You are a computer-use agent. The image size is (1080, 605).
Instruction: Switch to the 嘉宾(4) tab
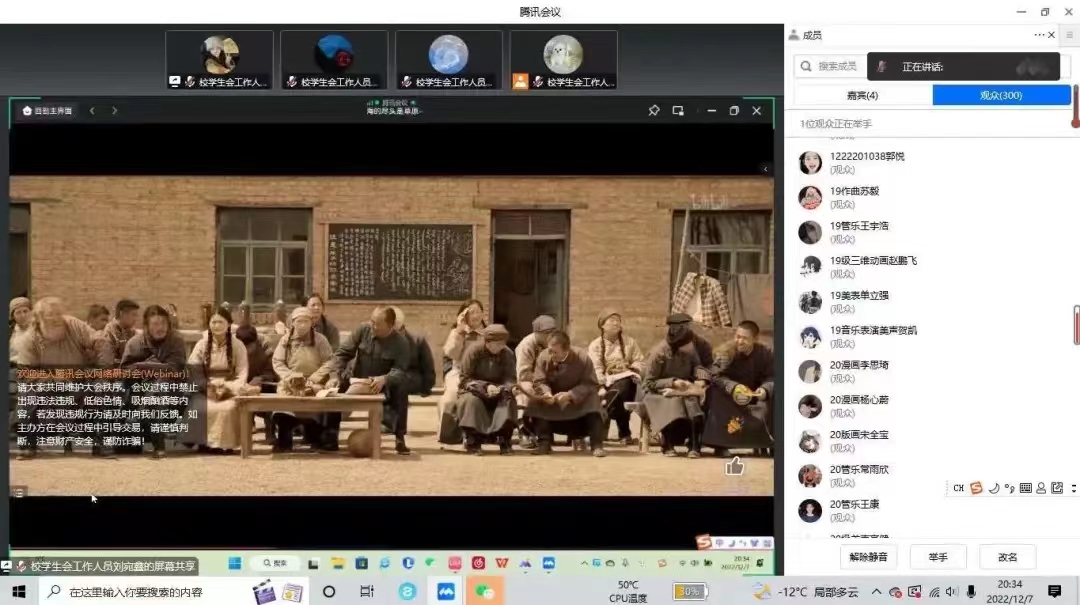coord(862,96)
